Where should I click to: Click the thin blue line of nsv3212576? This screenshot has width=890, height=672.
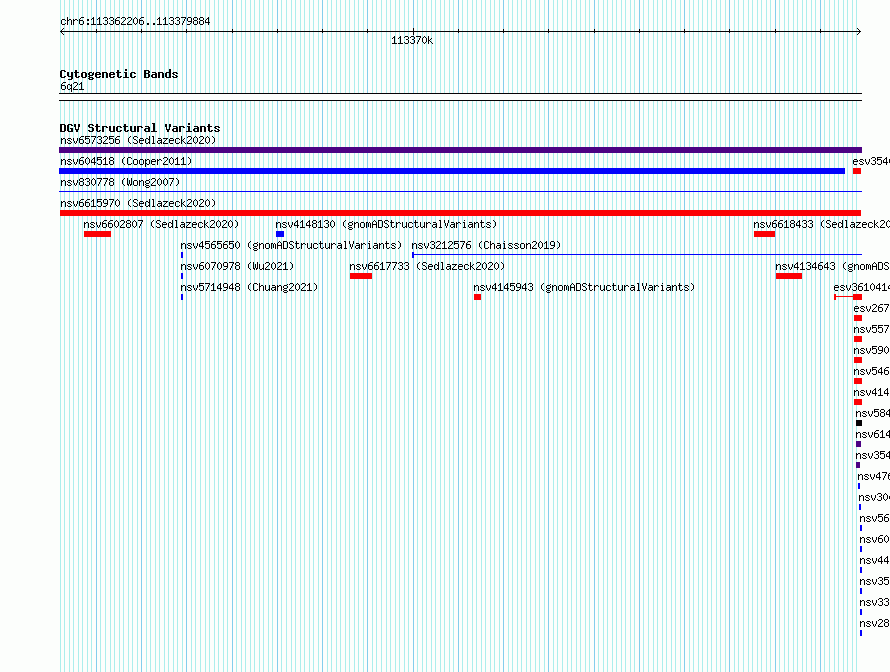pyautogui.click(x=637, y=255)
